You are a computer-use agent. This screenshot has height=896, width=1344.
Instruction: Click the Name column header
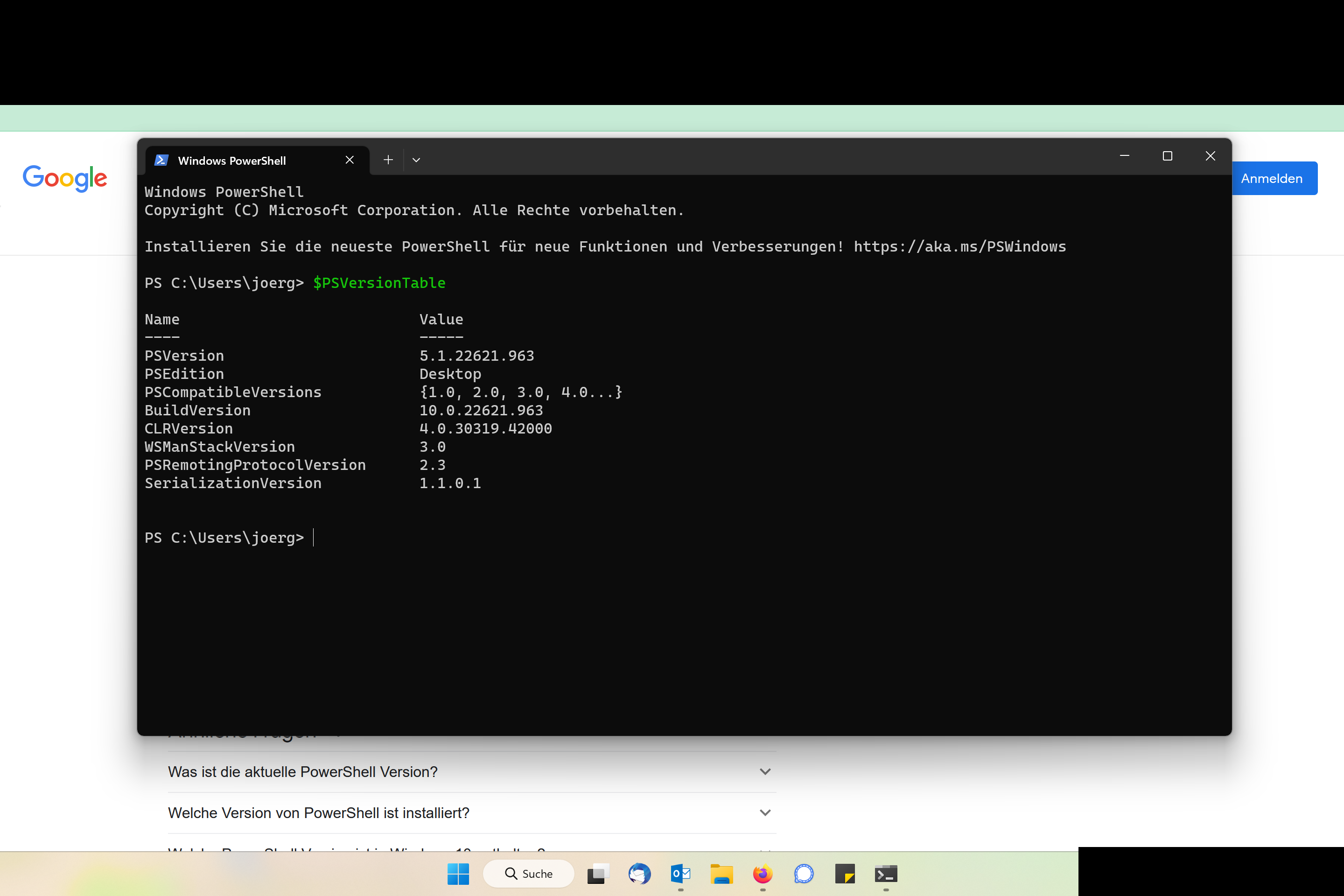point(162,319)
